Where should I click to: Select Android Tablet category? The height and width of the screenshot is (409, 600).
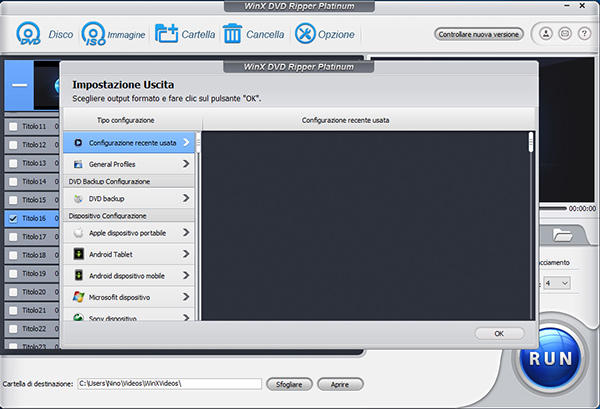(x=129, y=254)
